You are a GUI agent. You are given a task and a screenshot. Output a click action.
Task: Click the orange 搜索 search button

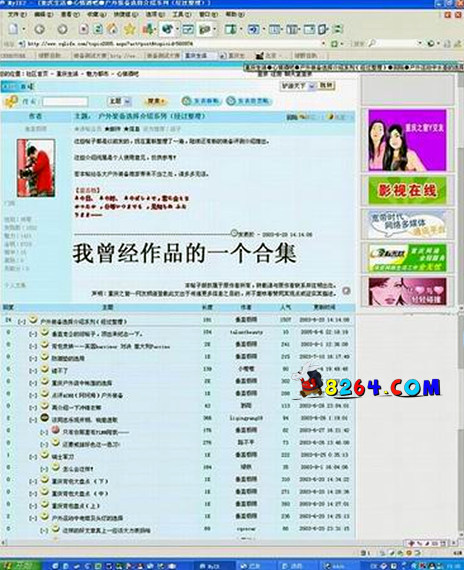coord(156,101)
